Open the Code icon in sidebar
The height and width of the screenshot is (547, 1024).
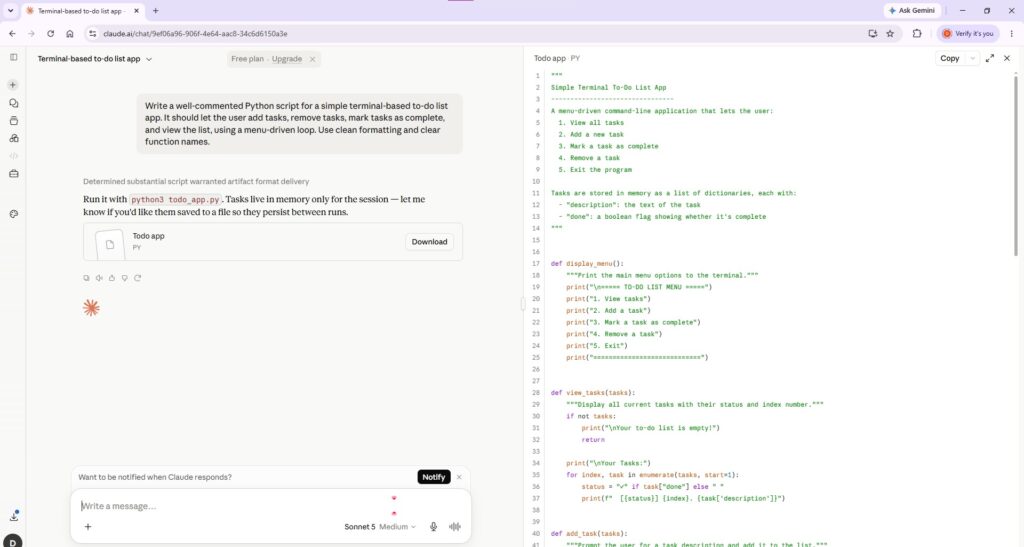(14, 156)
